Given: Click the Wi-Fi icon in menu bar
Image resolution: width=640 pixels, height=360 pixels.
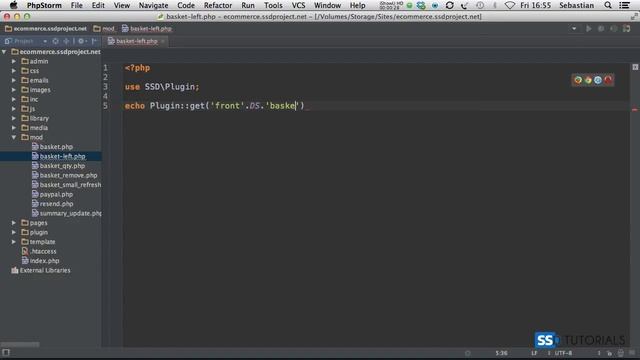Looking at the screenshot, I should 509,5.
